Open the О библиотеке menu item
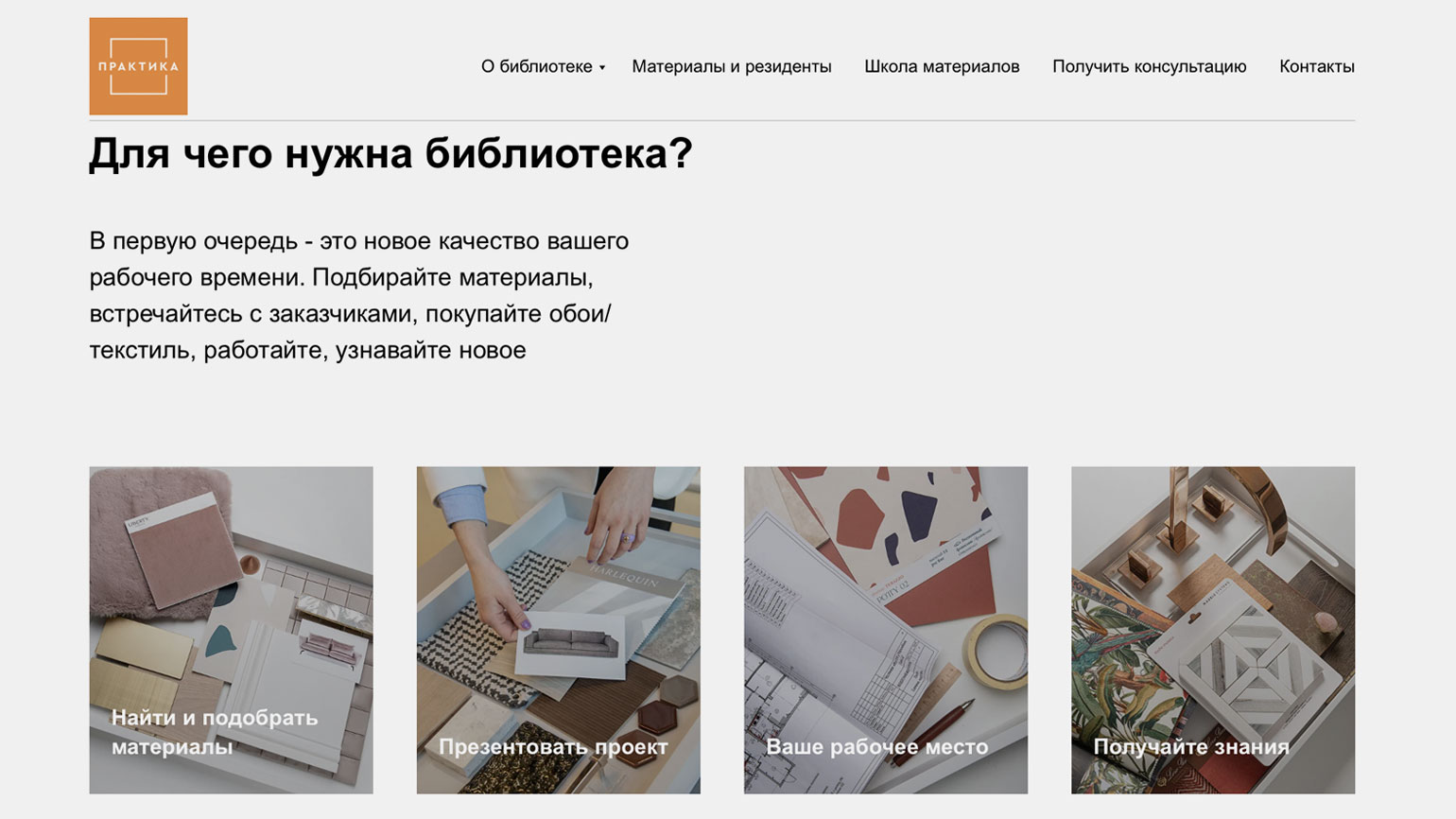 coord(537,66)
